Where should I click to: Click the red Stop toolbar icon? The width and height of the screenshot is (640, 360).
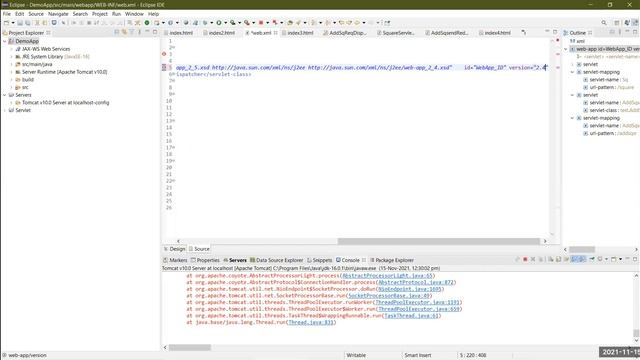pyautogui.click(x=261, y=23)
